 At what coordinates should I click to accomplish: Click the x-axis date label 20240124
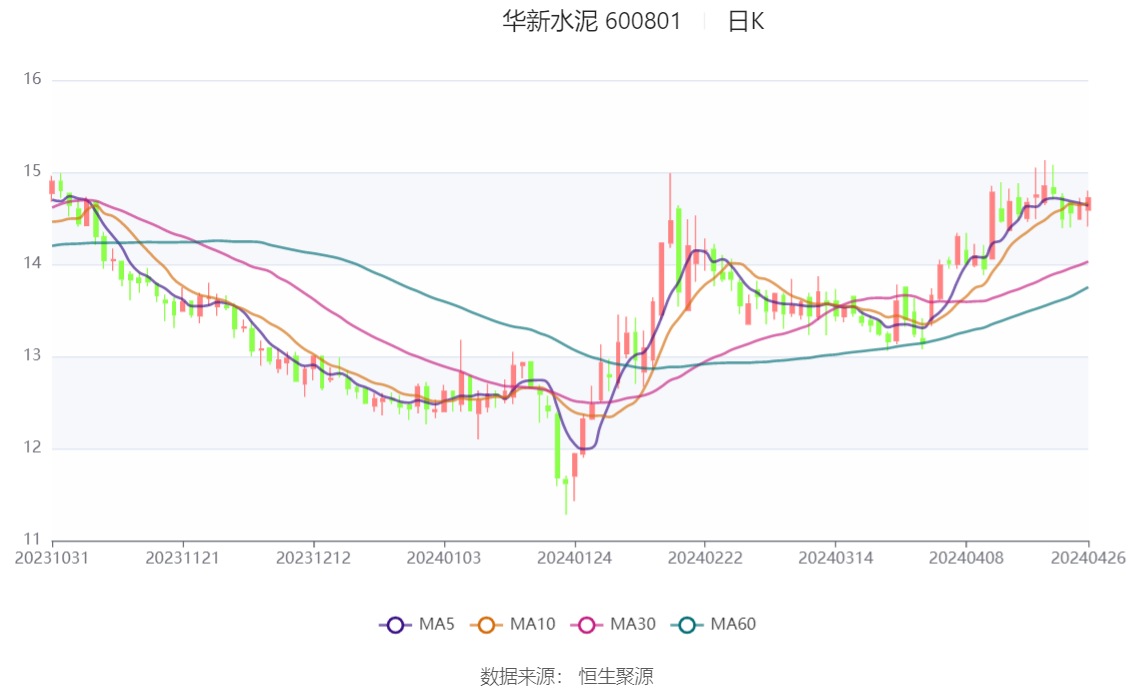[x=575, y=558]
